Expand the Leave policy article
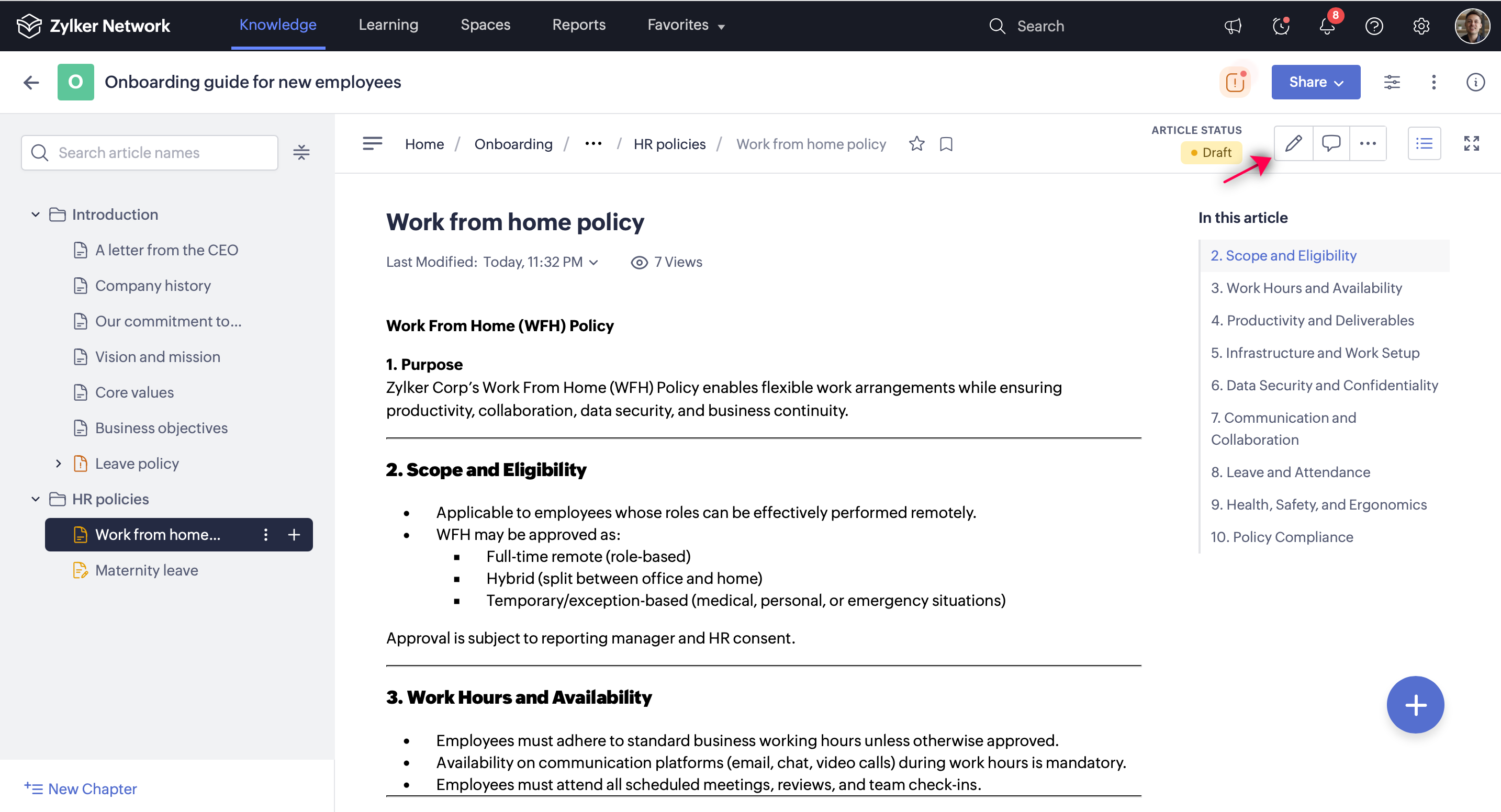Screen dimensions: 1501x812 pyautogui.click(x=58, y=464)
